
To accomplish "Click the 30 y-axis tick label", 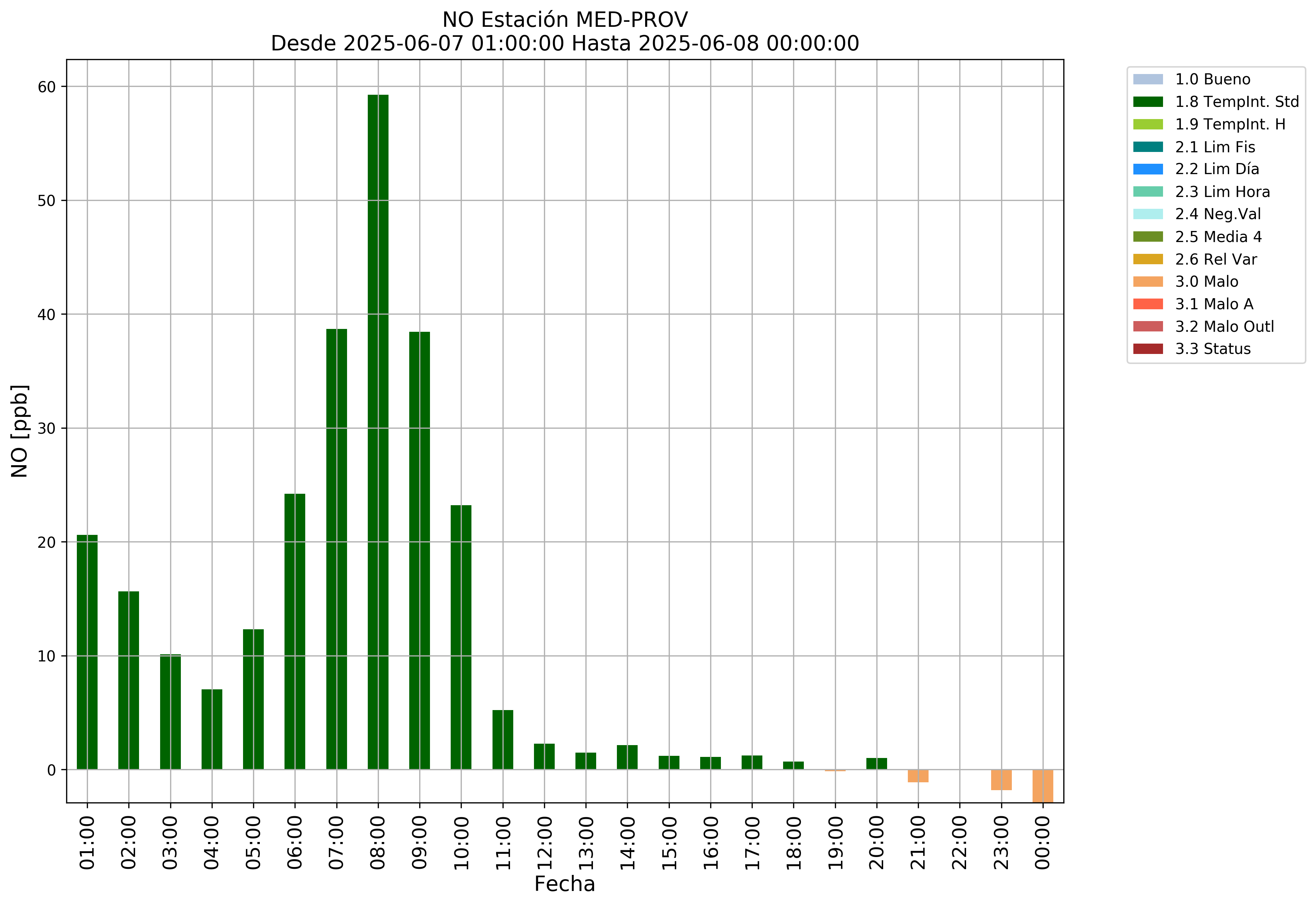I will [x=47, y=429].
